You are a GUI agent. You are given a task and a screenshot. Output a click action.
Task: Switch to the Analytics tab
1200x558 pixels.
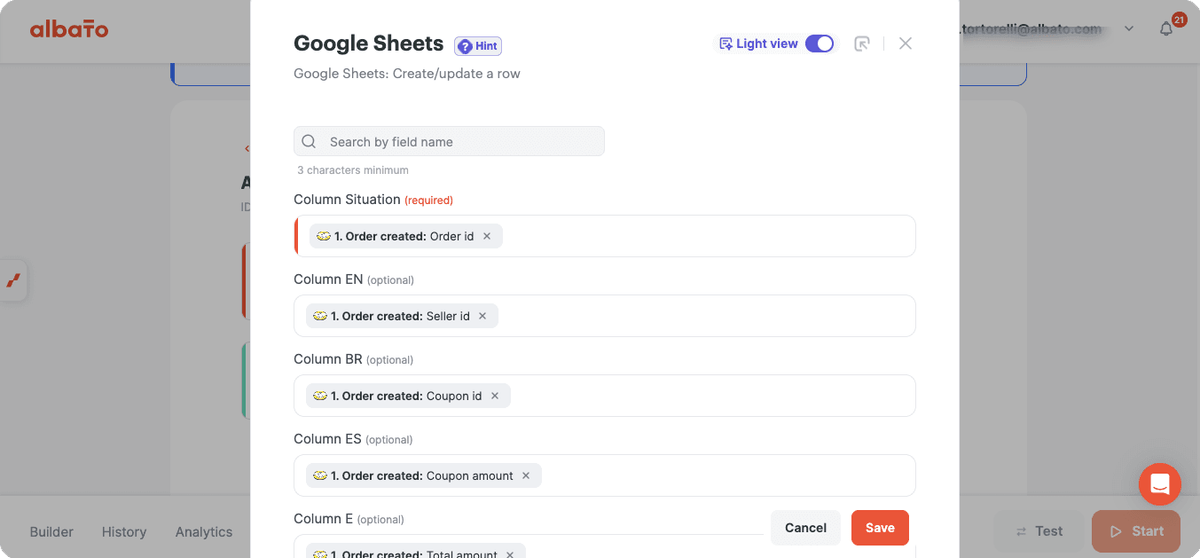point(204,532)
